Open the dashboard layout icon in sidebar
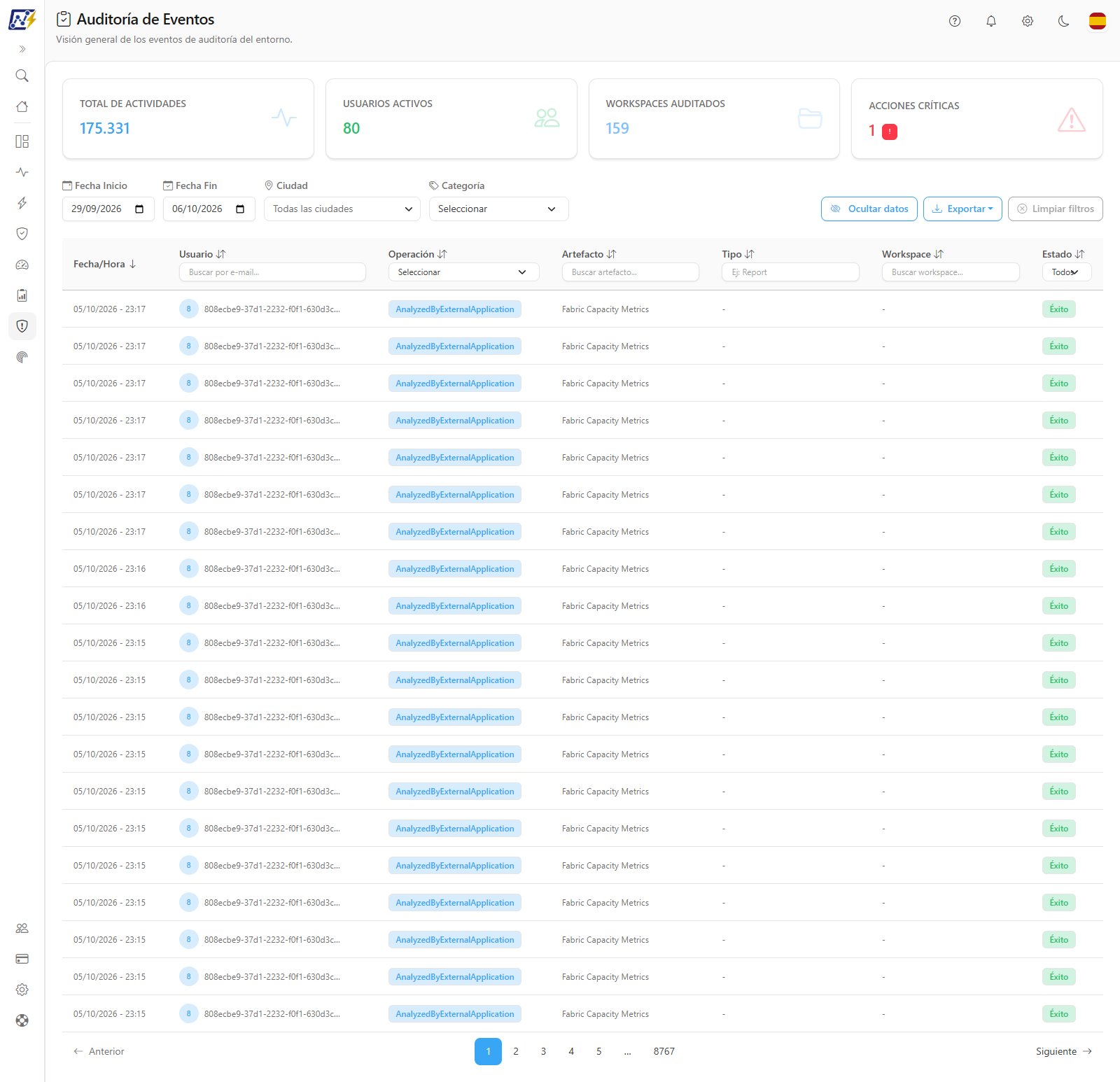 (22, 141)
